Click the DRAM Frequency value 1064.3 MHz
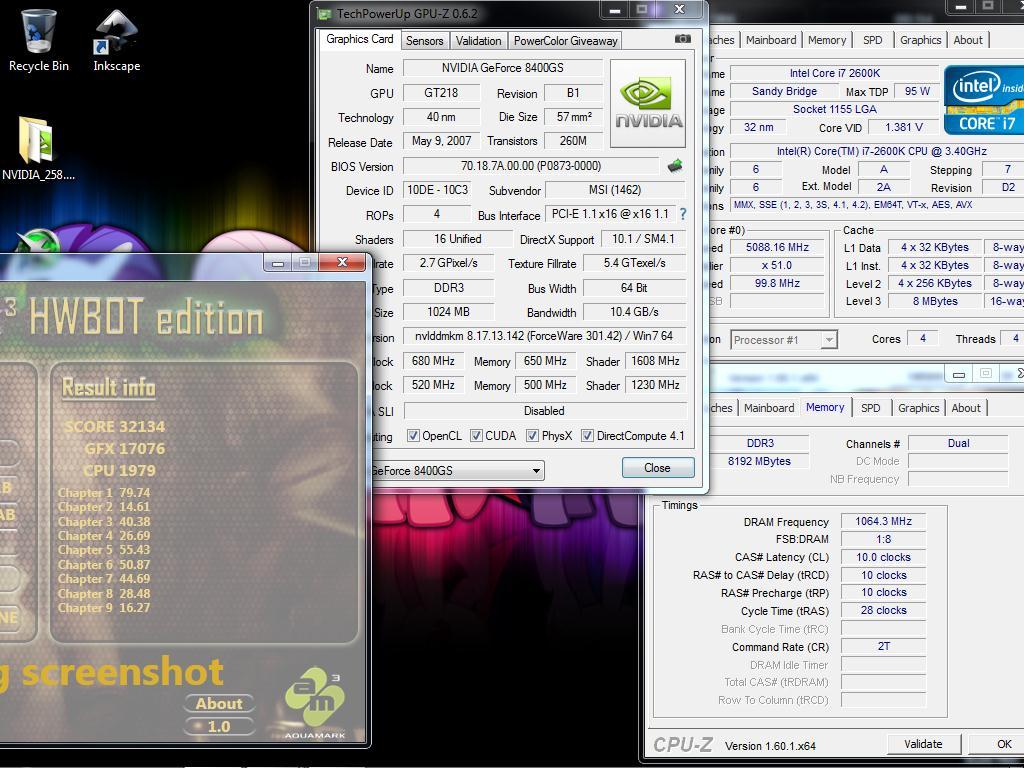This screenshot has width=1024, height=768. click(884, 521)
